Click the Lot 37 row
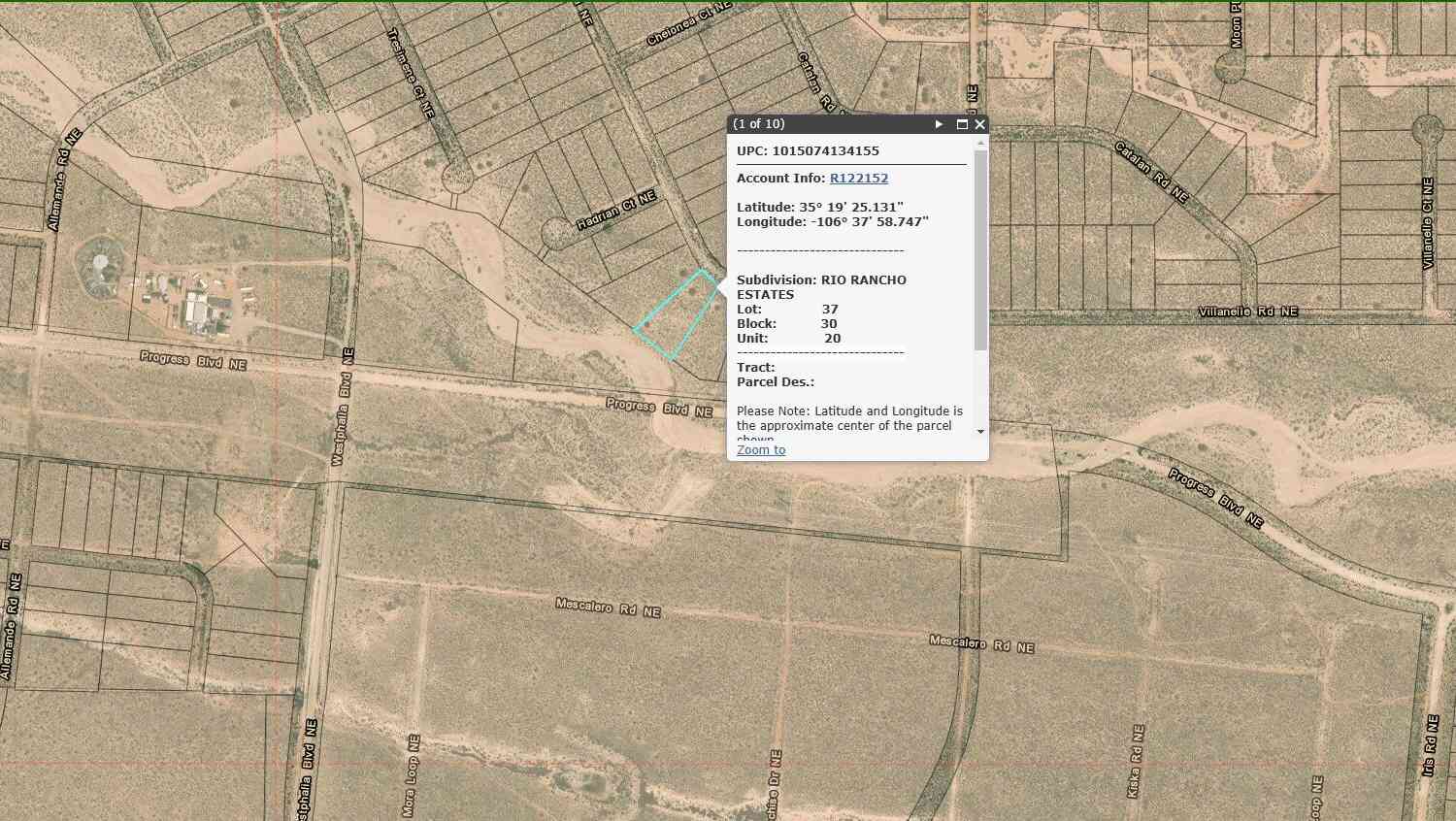This screenshot has width=1456, height=821. pyautogui.click(x=787, y=310)
